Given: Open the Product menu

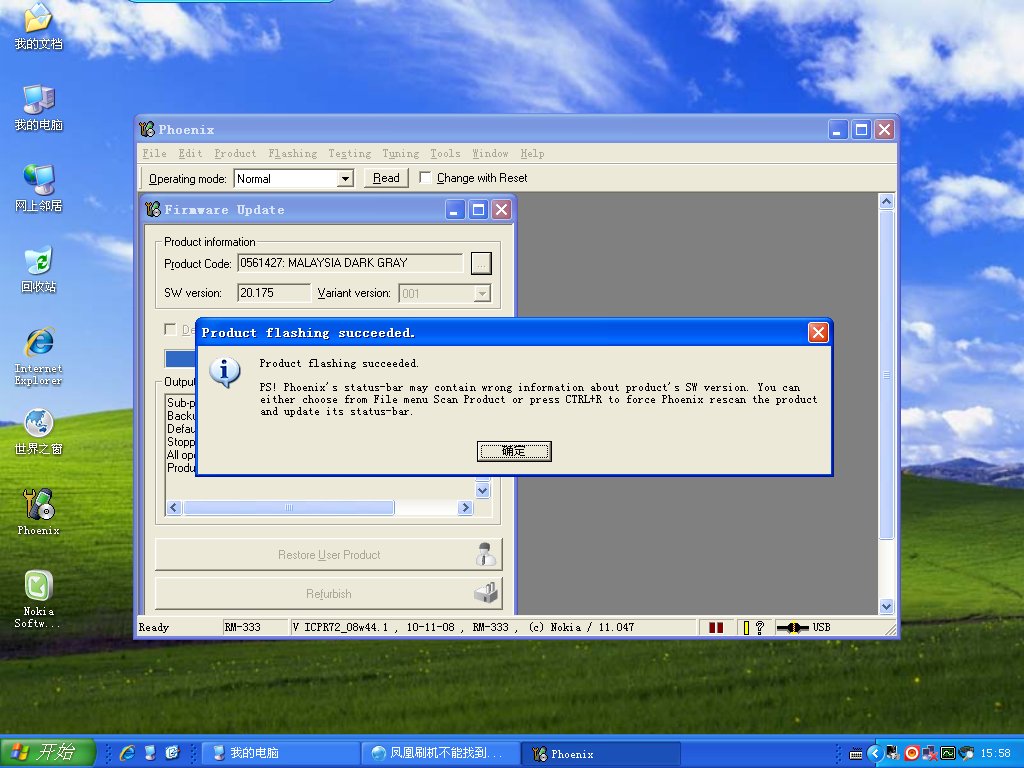Looking at the screenshot, I should [x=235, y=153].
